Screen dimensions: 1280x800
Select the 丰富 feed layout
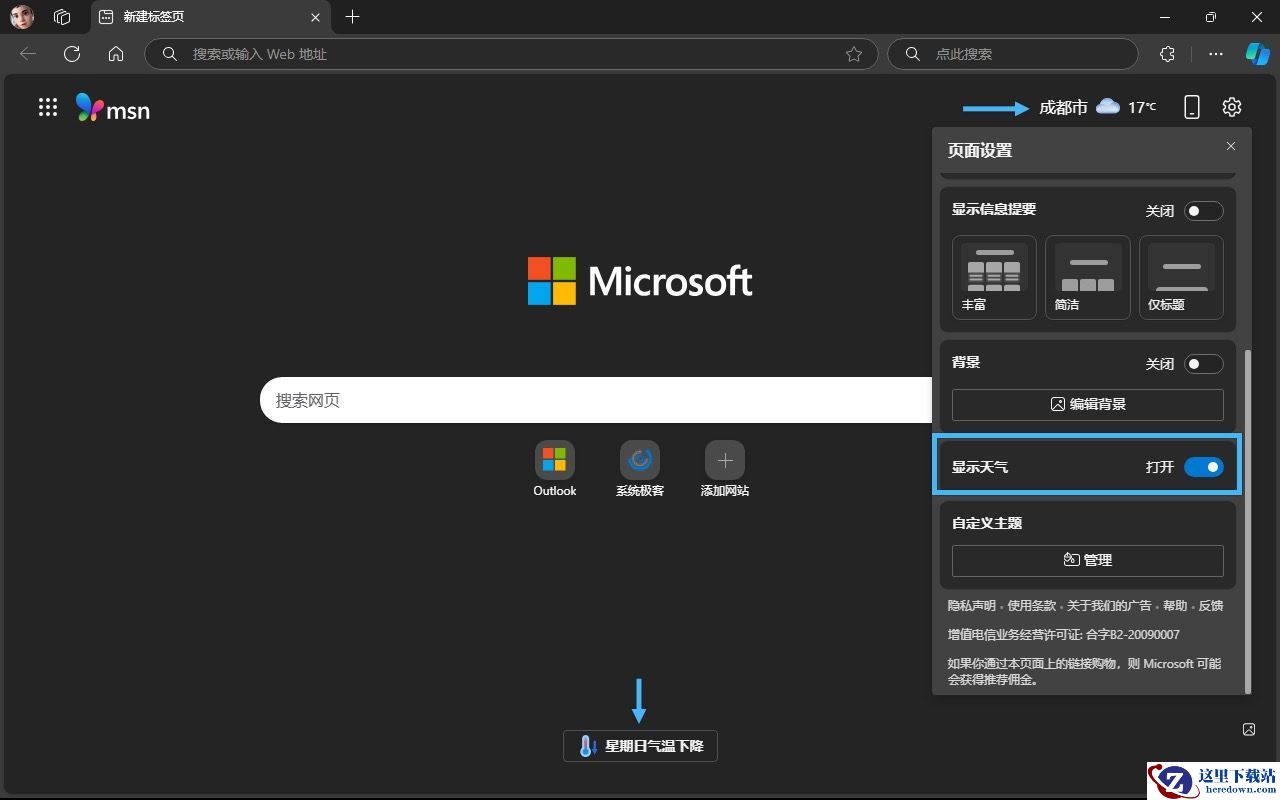(x=994, y=277)
